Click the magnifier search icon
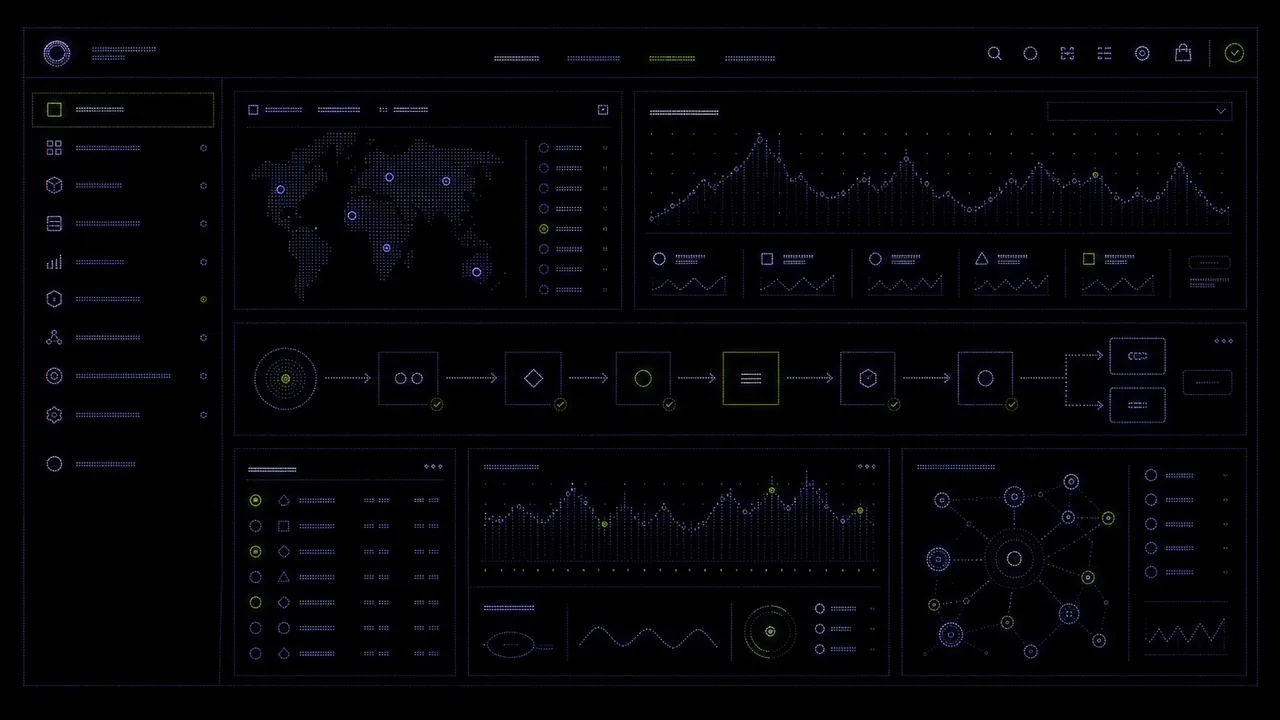 (994, 53)
